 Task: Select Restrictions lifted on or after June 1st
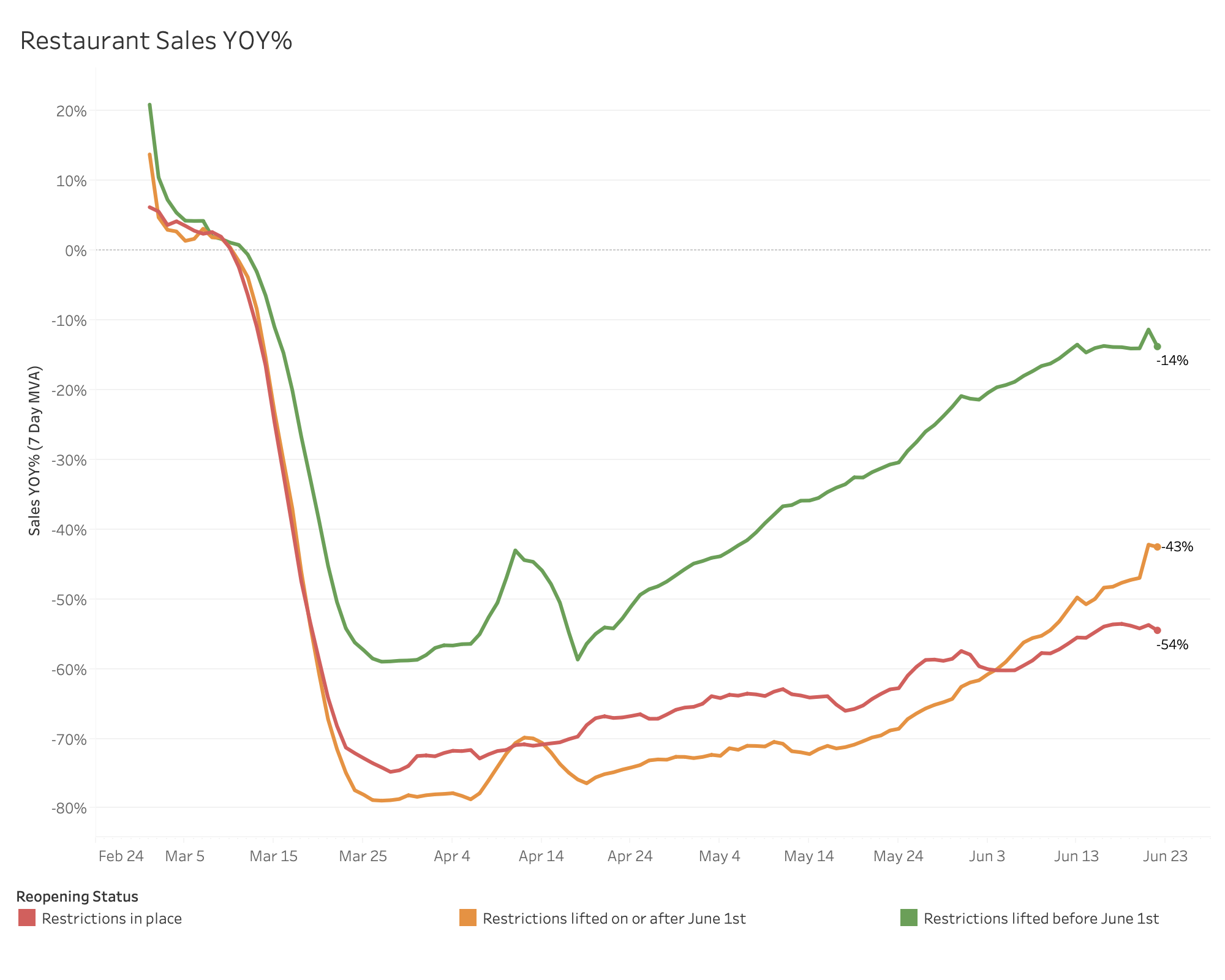tap(614, 918)
